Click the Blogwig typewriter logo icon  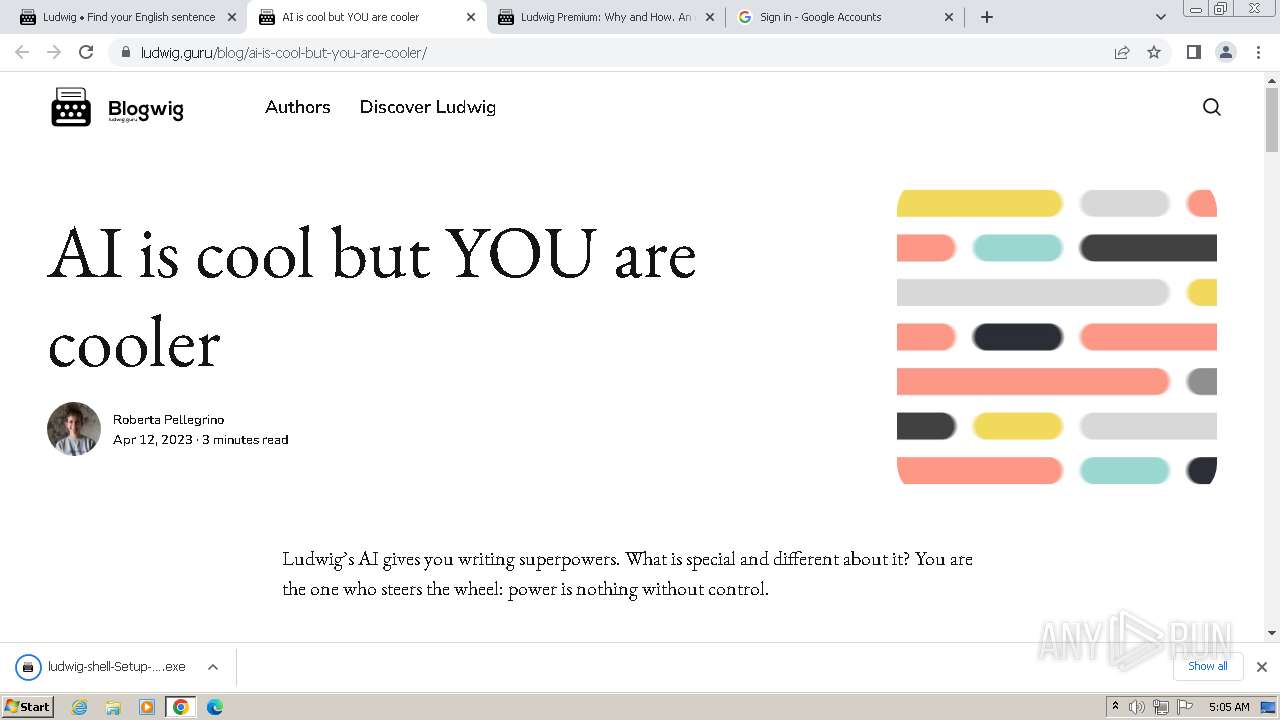pos(71,107)
